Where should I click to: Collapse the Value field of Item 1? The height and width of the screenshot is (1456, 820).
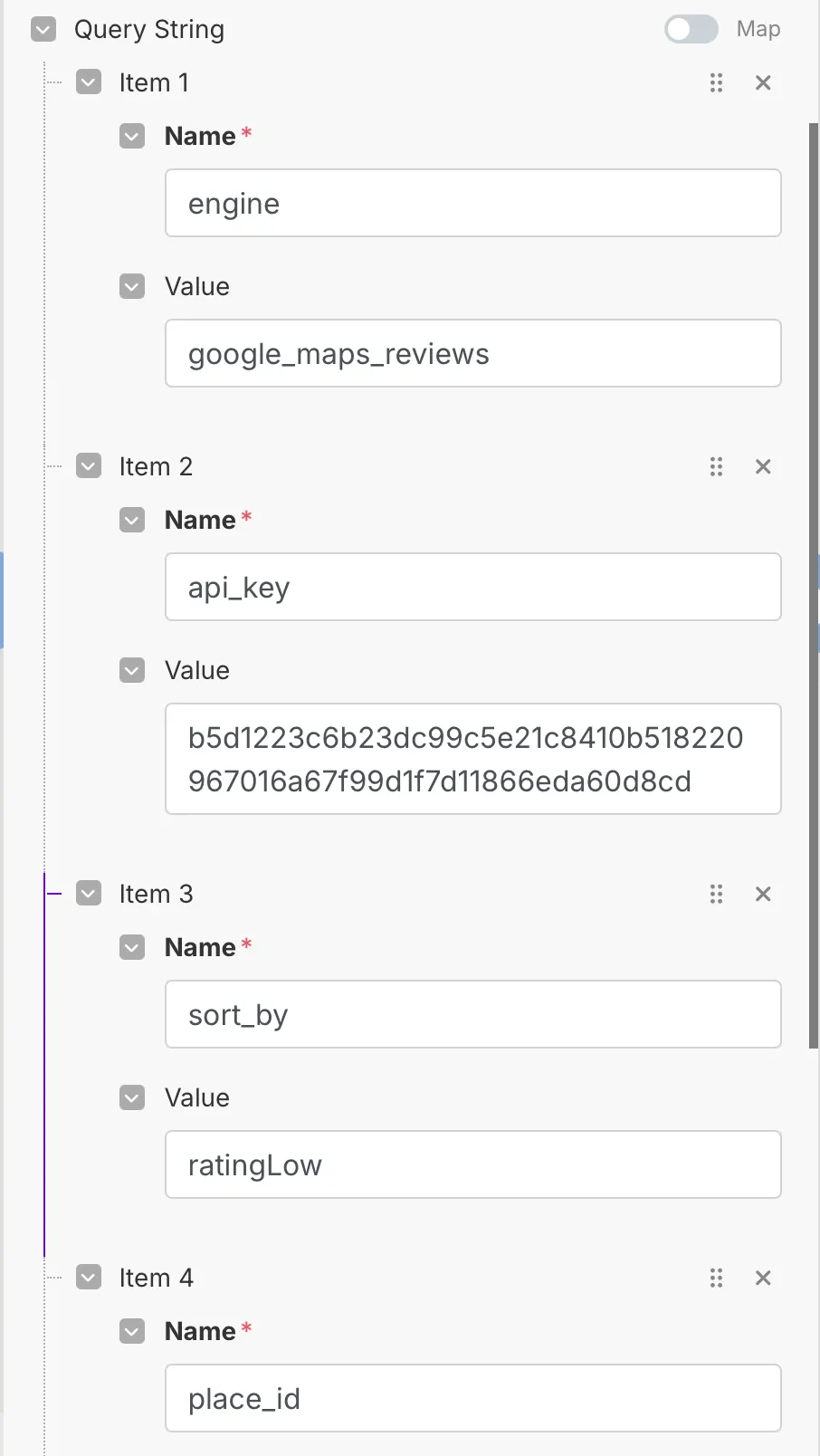point(132,287)
